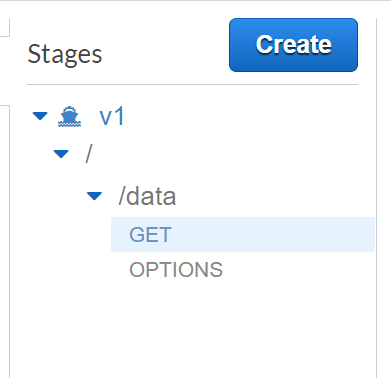Viewport: 391px width, 378px height.
Task: Start creating a new stage with Create
Action: click(x=293, y=45)
